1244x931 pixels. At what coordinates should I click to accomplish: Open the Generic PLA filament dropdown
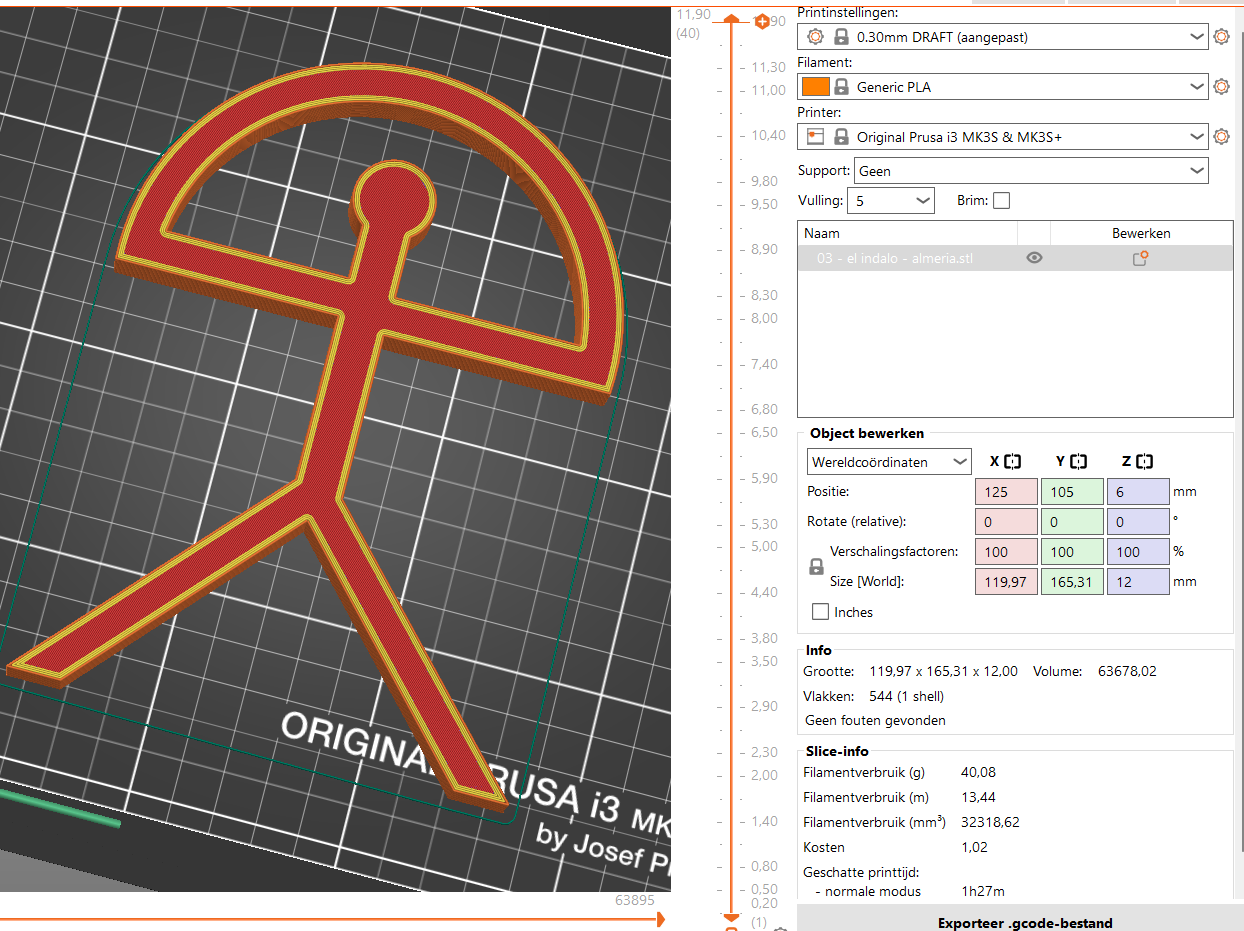[1003, 87]
